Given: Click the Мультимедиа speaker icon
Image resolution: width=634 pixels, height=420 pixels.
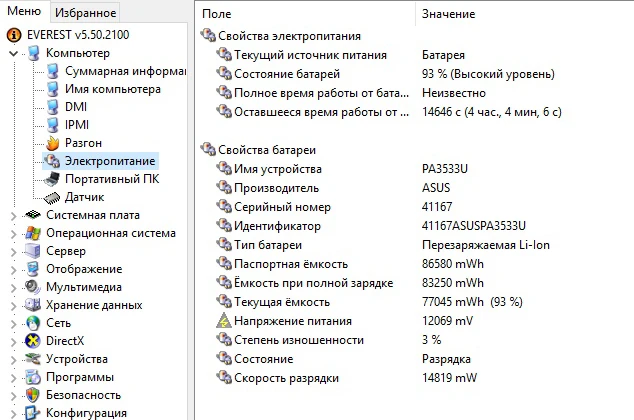Looking at the screenshot, I should pyautogui.click(x=32, y=287).
